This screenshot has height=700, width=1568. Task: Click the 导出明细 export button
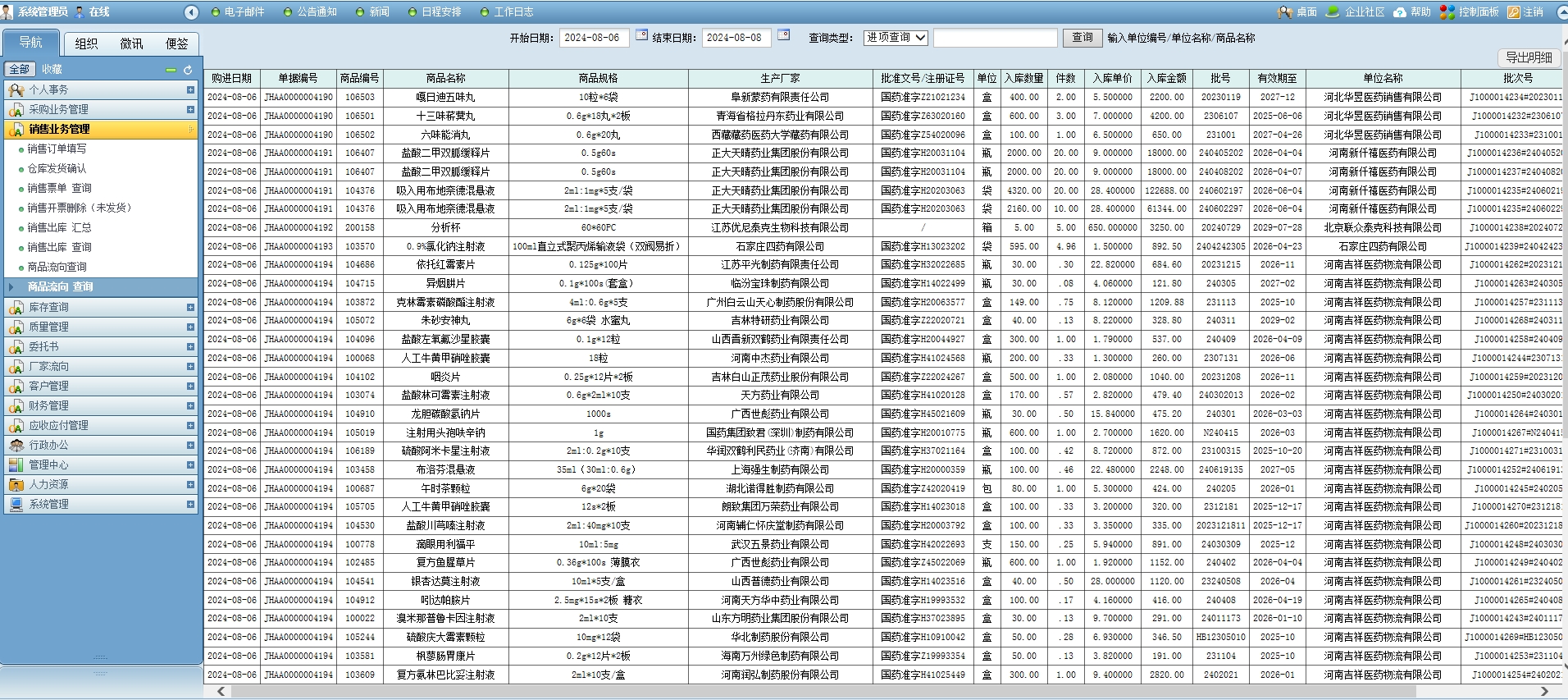click(x=1529, y=57)
